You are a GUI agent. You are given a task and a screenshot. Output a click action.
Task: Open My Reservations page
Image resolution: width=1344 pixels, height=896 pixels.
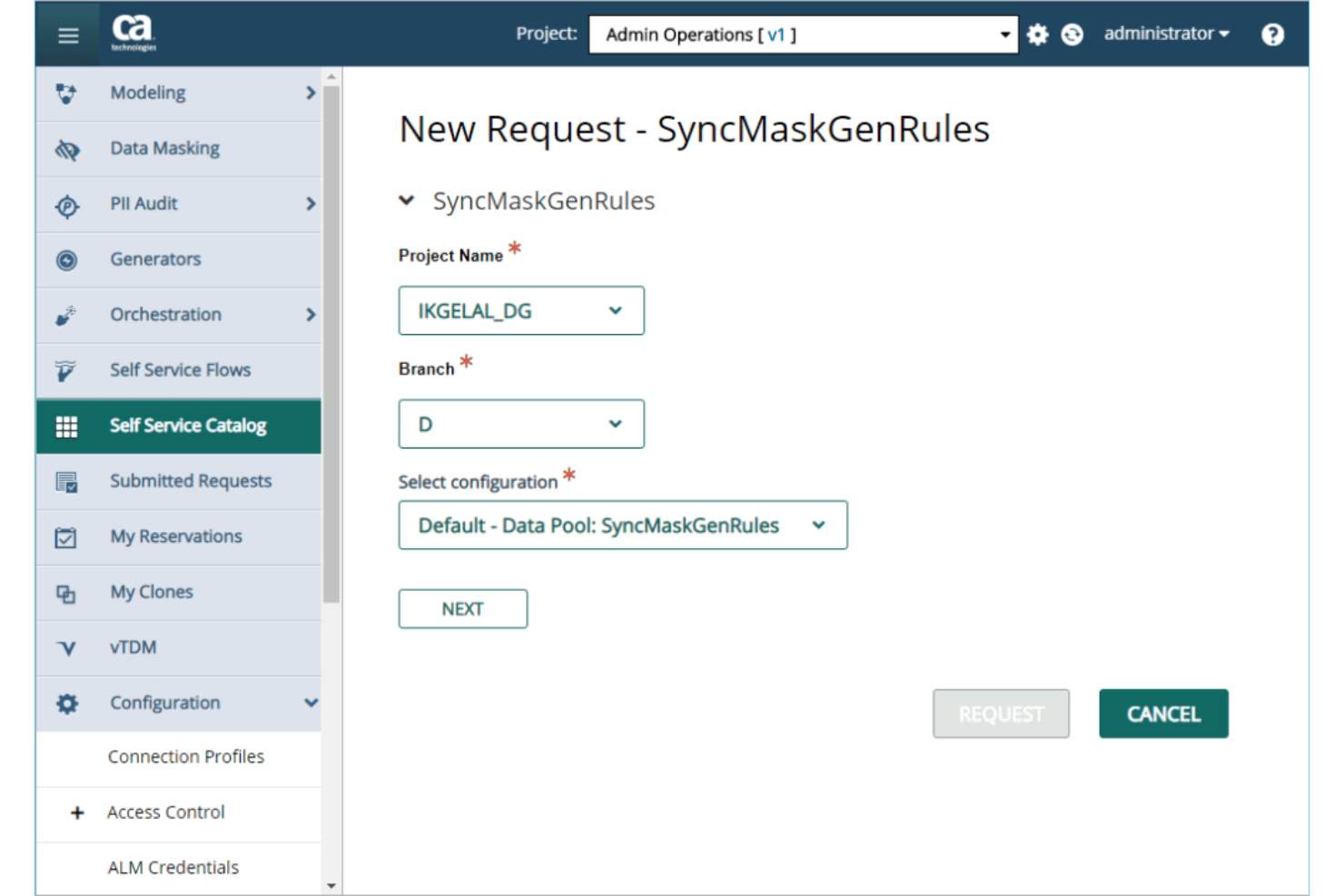tap(179, 537)
